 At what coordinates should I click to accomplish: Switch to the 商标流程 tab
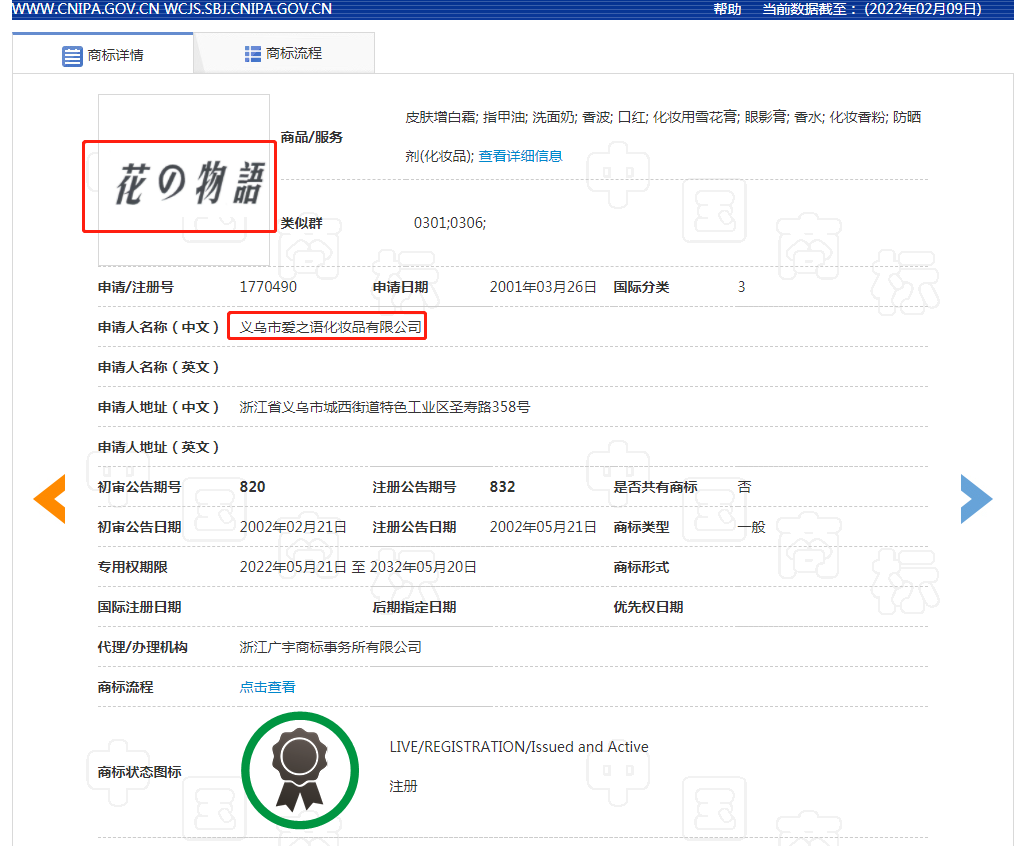point(294,54)
